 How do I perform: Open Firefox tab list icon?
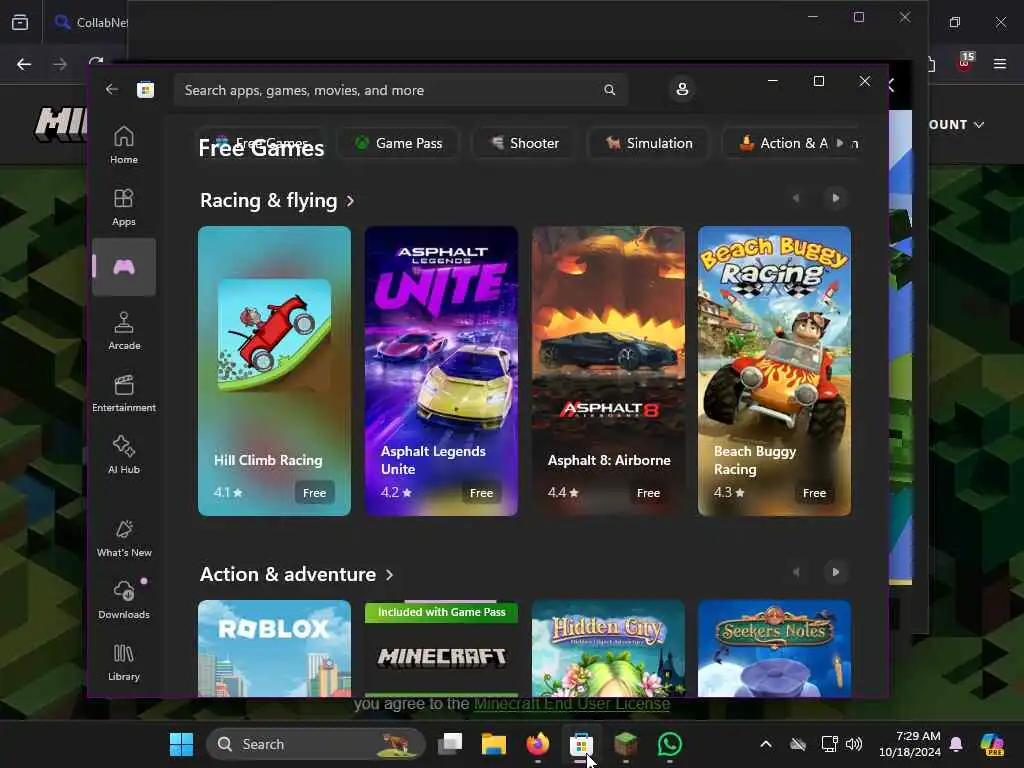(20, 22)
